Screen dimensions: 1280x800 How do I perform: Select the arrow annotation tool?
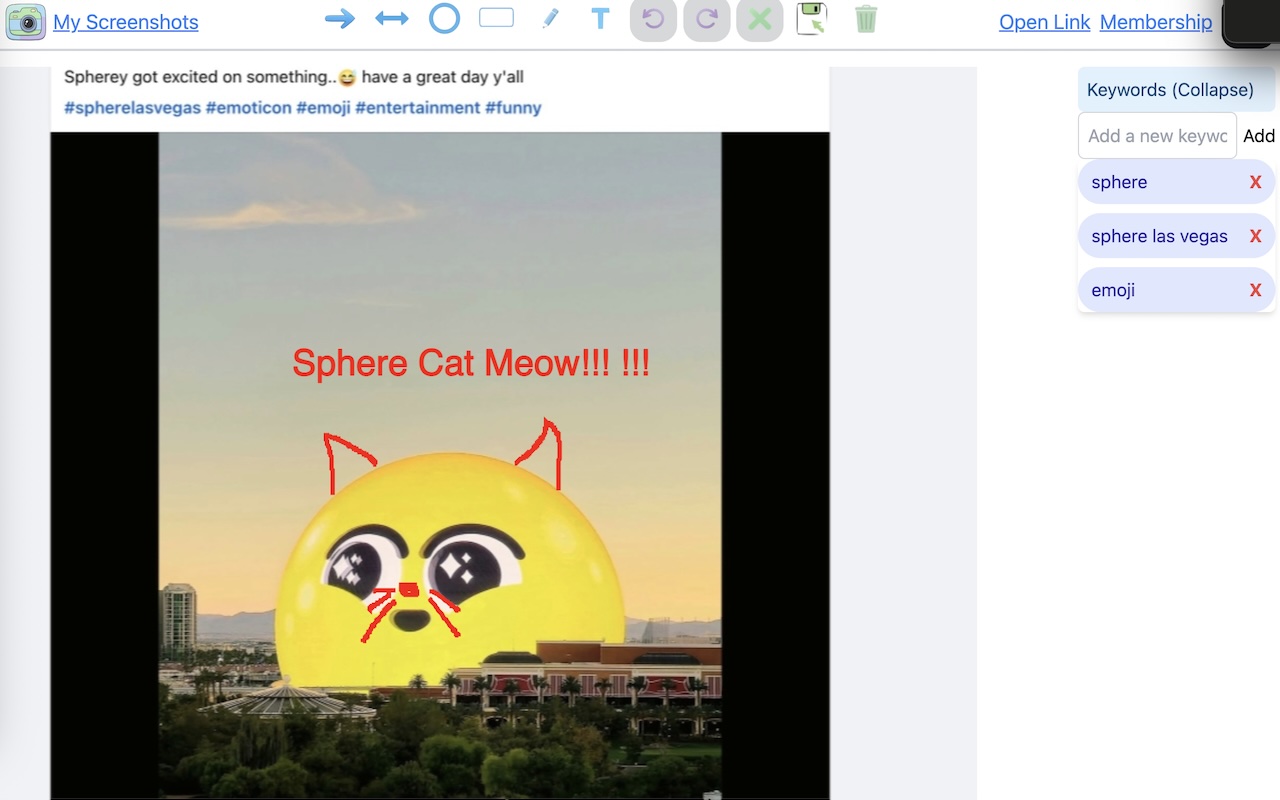340,18
